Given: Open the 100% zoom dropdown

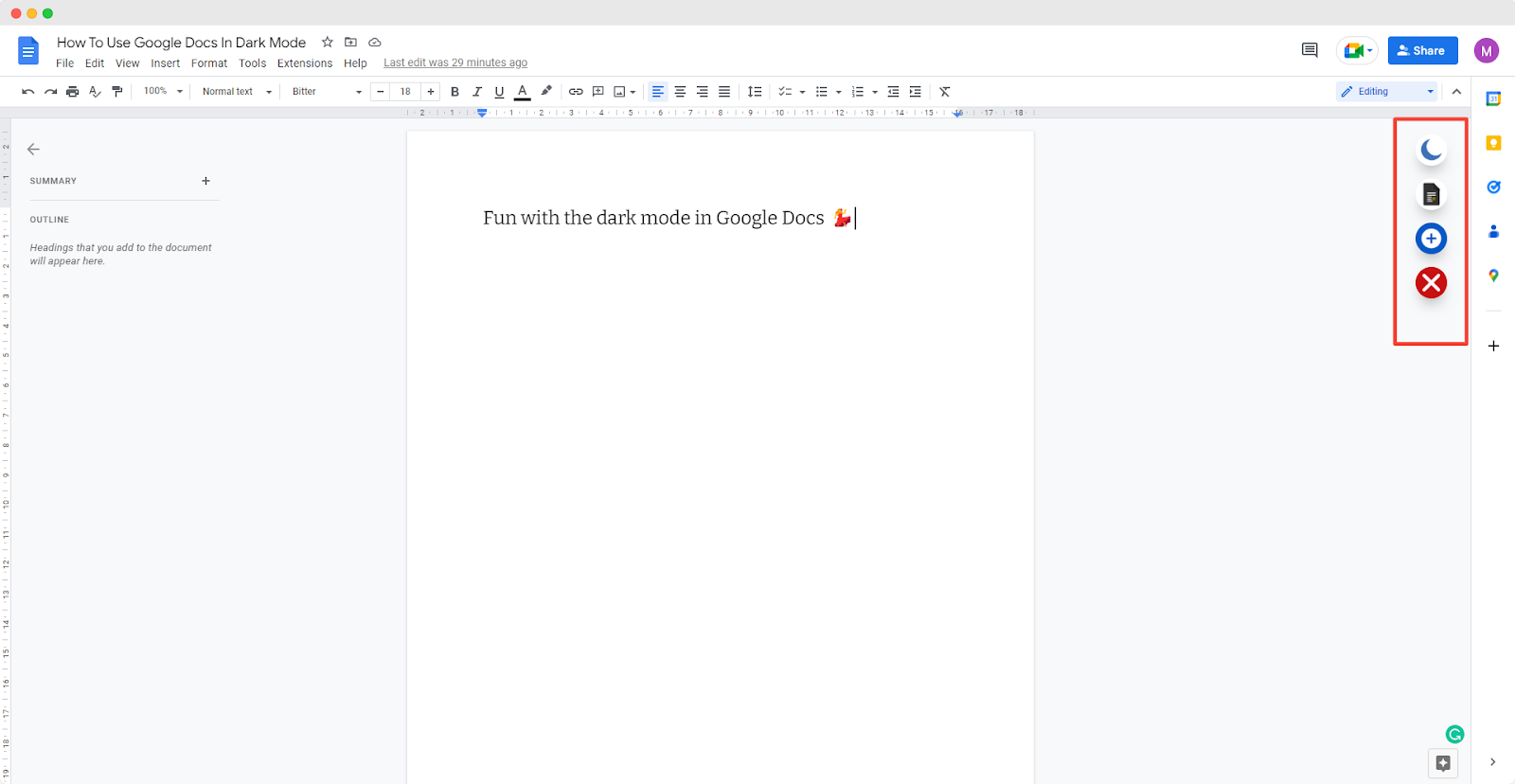Looking at the screenshot, I should point(163,92).
